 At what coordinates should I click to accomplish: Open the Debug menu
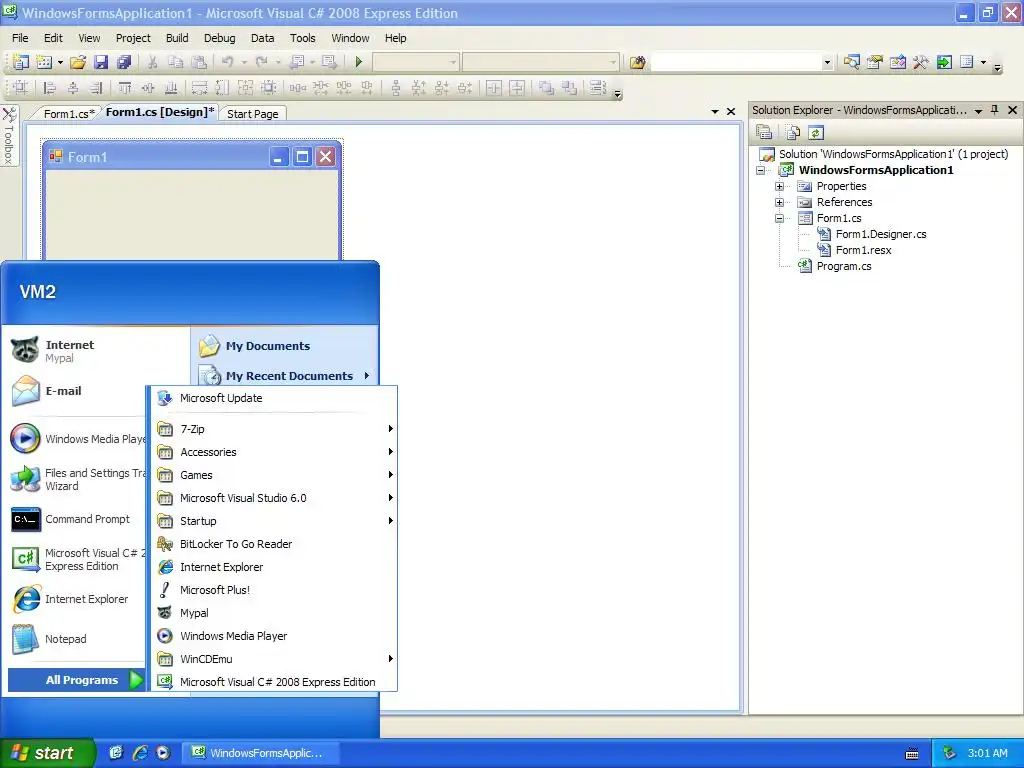[x=219, y=38]
